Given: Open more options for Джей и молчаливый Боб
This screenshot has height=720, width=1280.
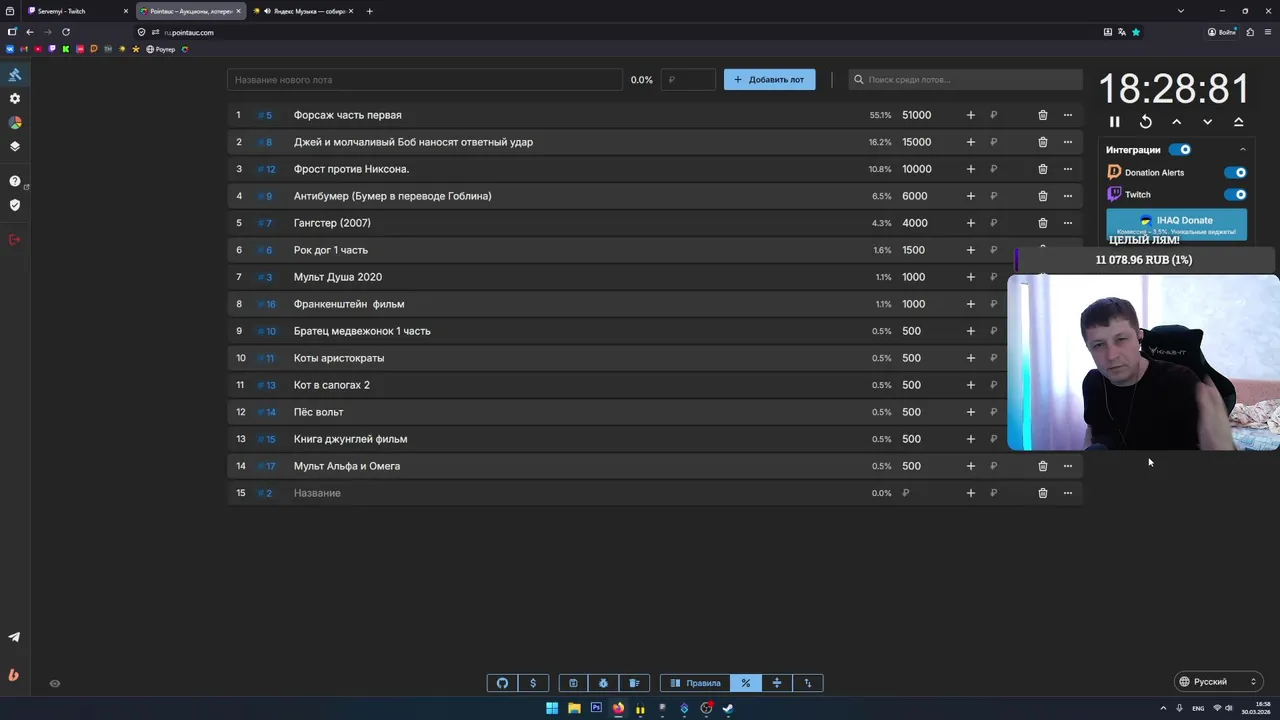Looking at the screenshot, I should tap(1067, 142).
